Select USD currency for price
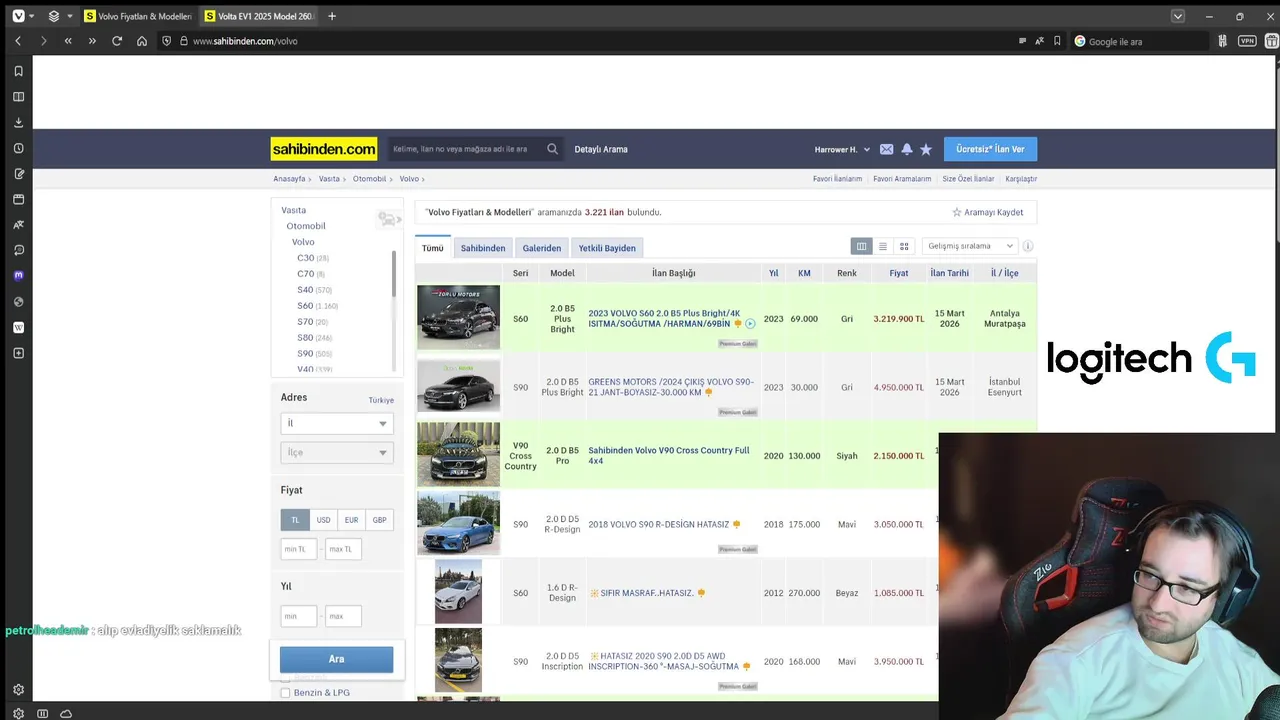Viewport: 1280px width, 720px height. coord(323,520)
